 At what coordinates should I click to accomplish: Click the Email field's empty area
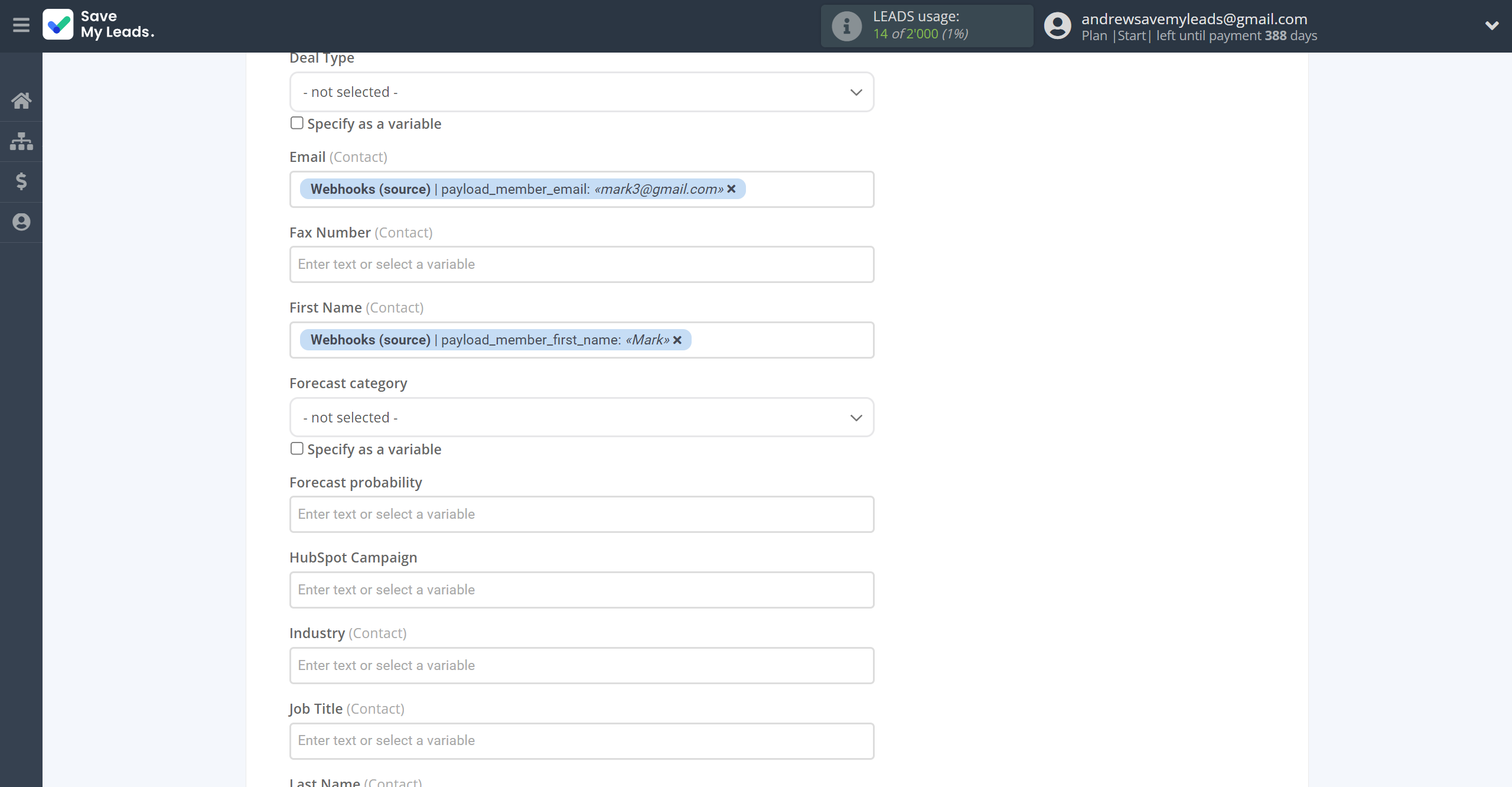(809, 189)
